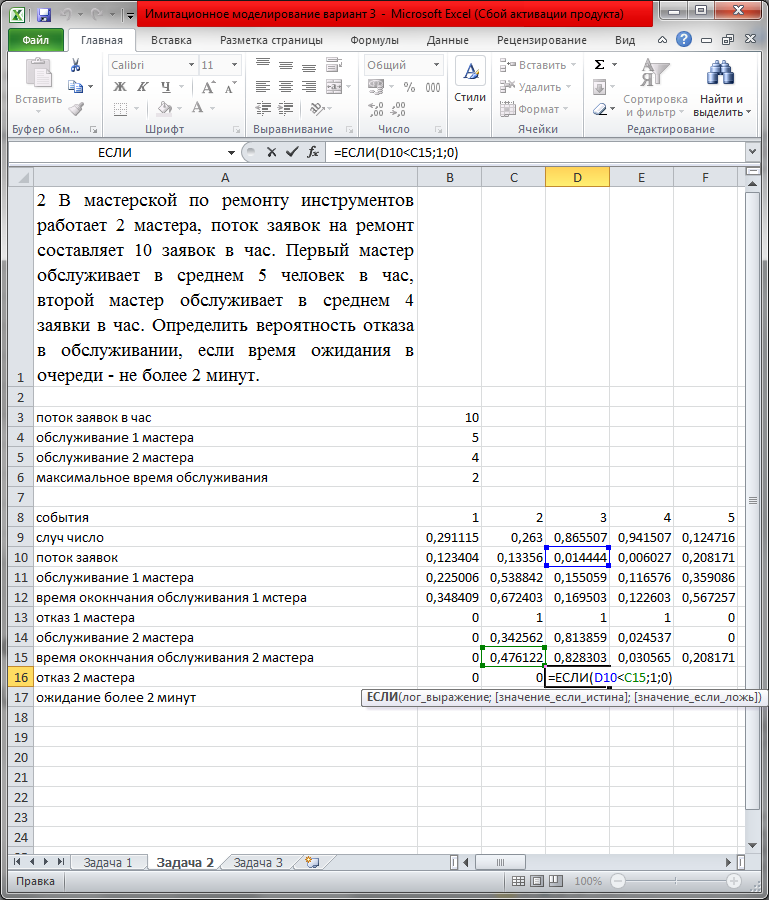
Task: Expand the formula bar
Action: pos(752,152)
